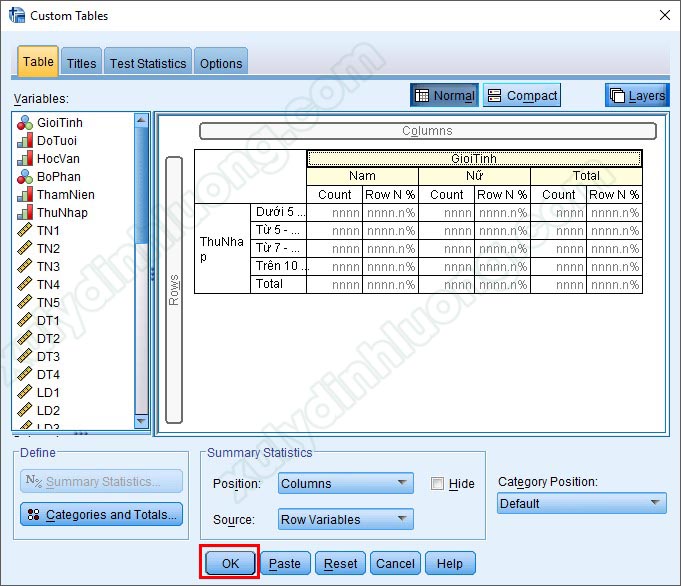The image size is (681, 586).
Task: Select the GioiTinh column header in table
Action: [x=474, y=158]
